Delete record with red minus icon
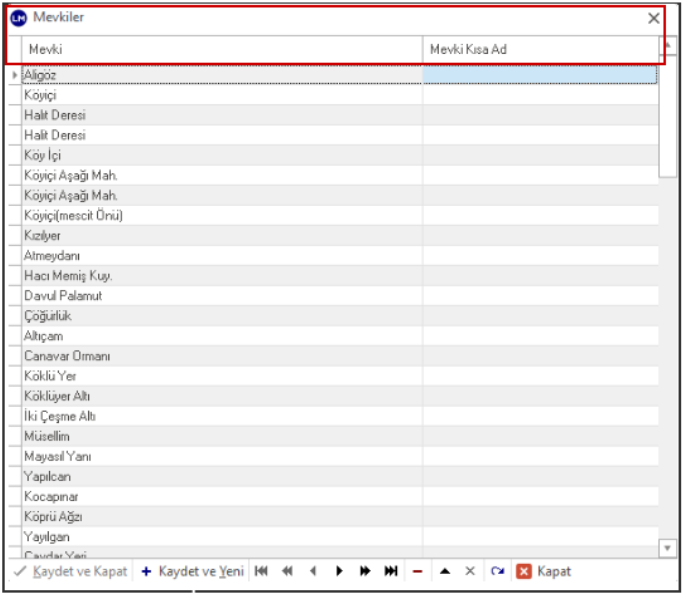This screenshot has height=596, width=683. click(x=417, y=571)
